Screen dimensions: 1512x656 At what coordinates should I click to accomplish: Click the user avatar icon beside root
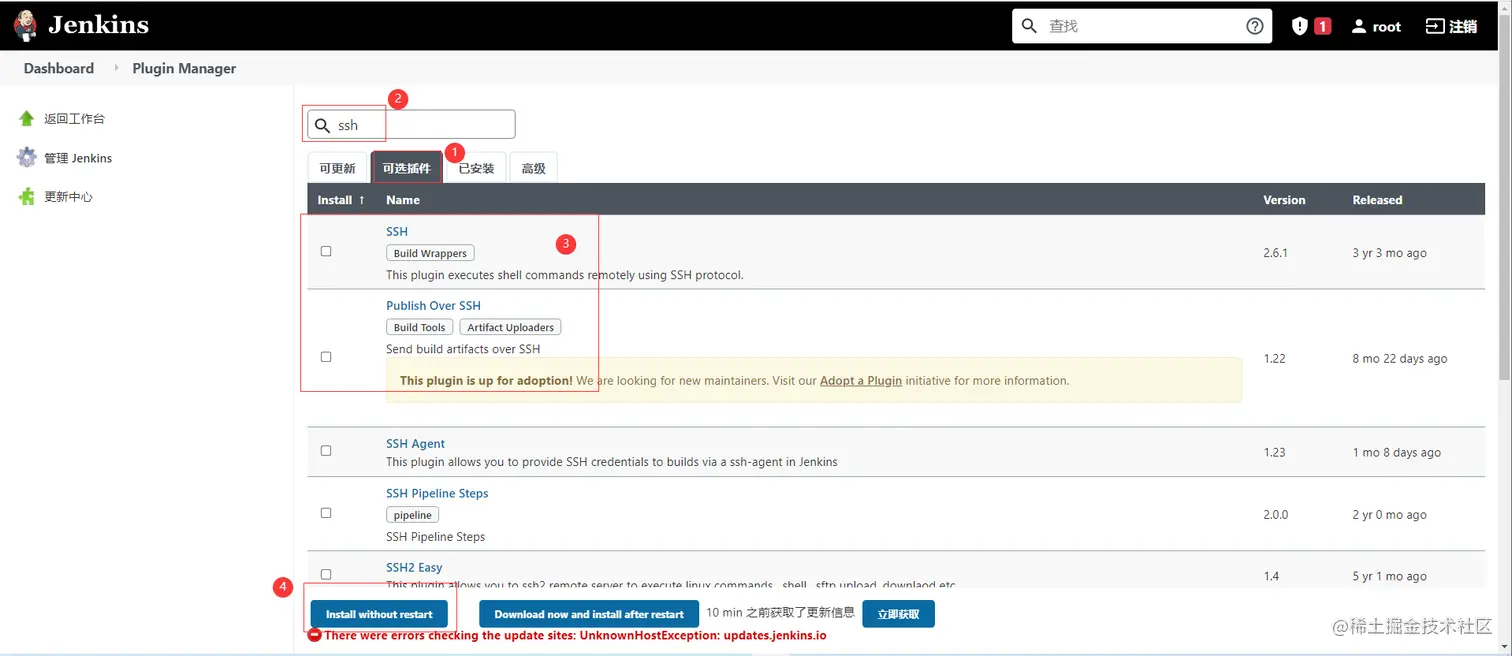click(1358, 26)
